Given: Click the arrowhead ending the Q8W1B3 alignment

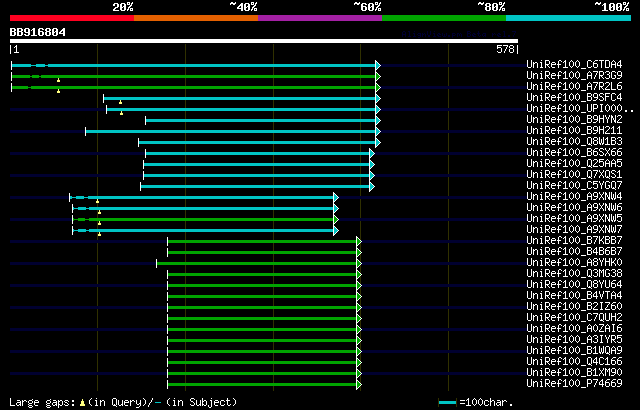Looking at the screenshot, I should [378, 142].
